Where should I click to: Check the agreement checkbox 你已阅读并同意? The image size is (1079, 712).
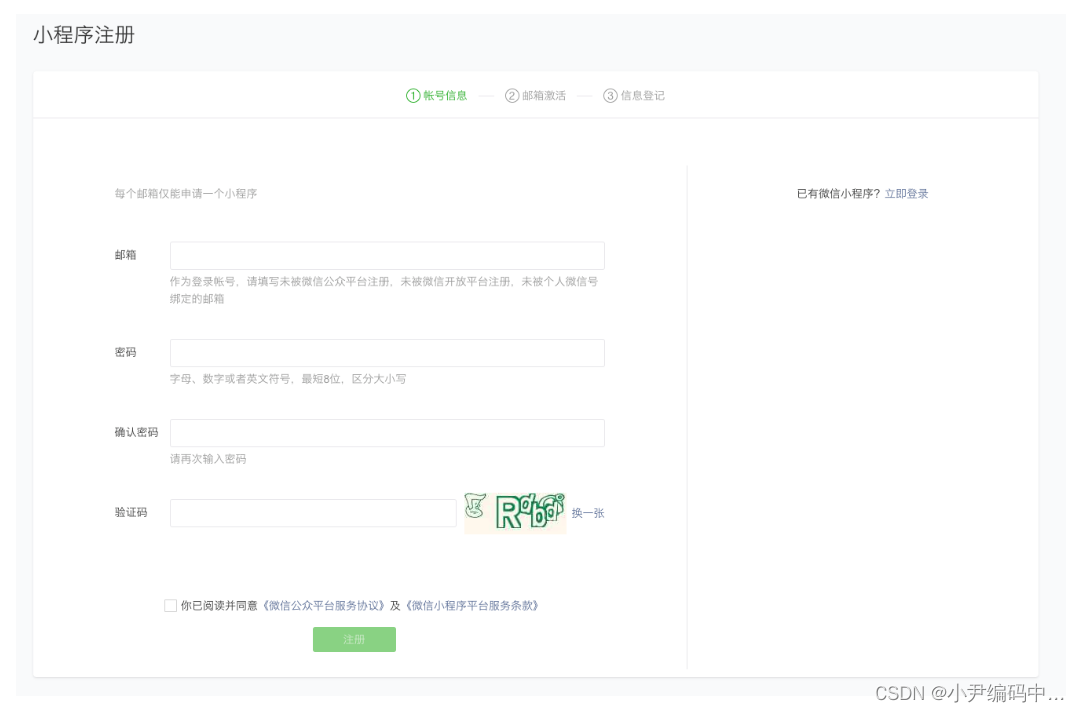point(171,605)
